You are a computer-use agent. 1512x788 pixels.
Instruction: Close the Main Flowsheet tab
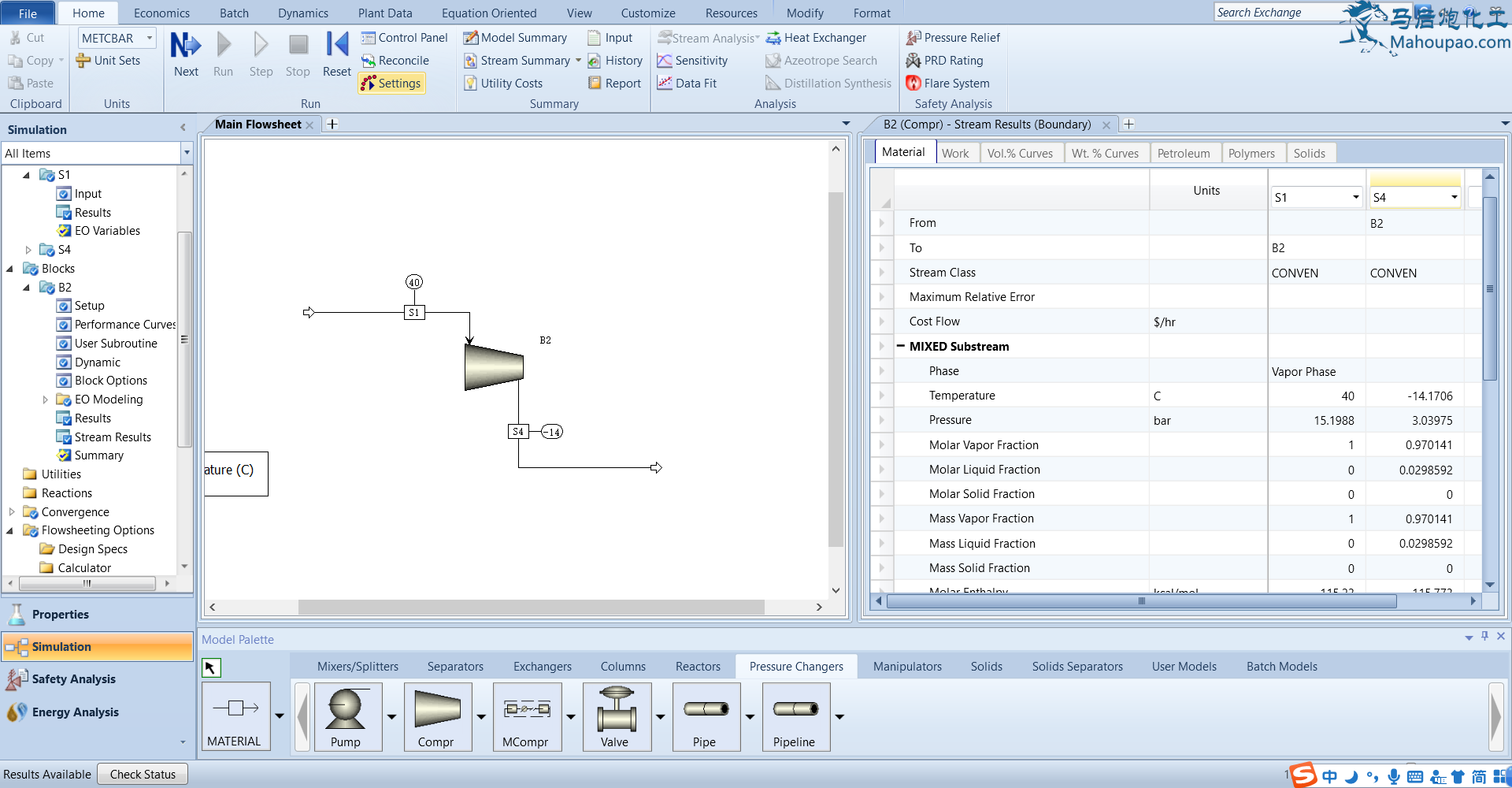tap(310, 125)
